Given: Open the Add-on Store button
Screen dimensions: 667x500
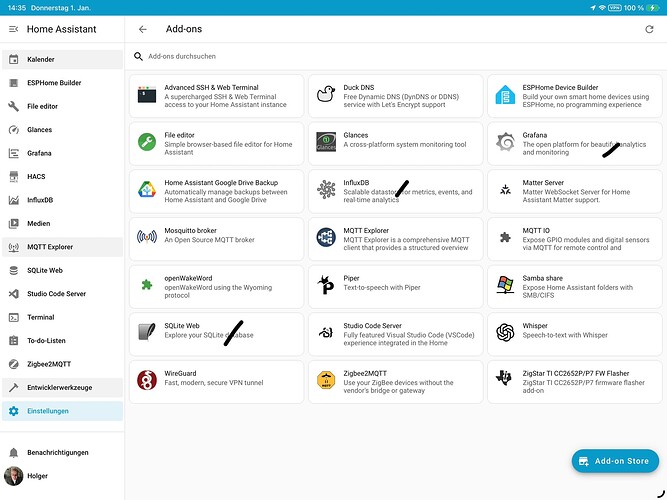Looking at the screenshot, I should coord(615,461).
